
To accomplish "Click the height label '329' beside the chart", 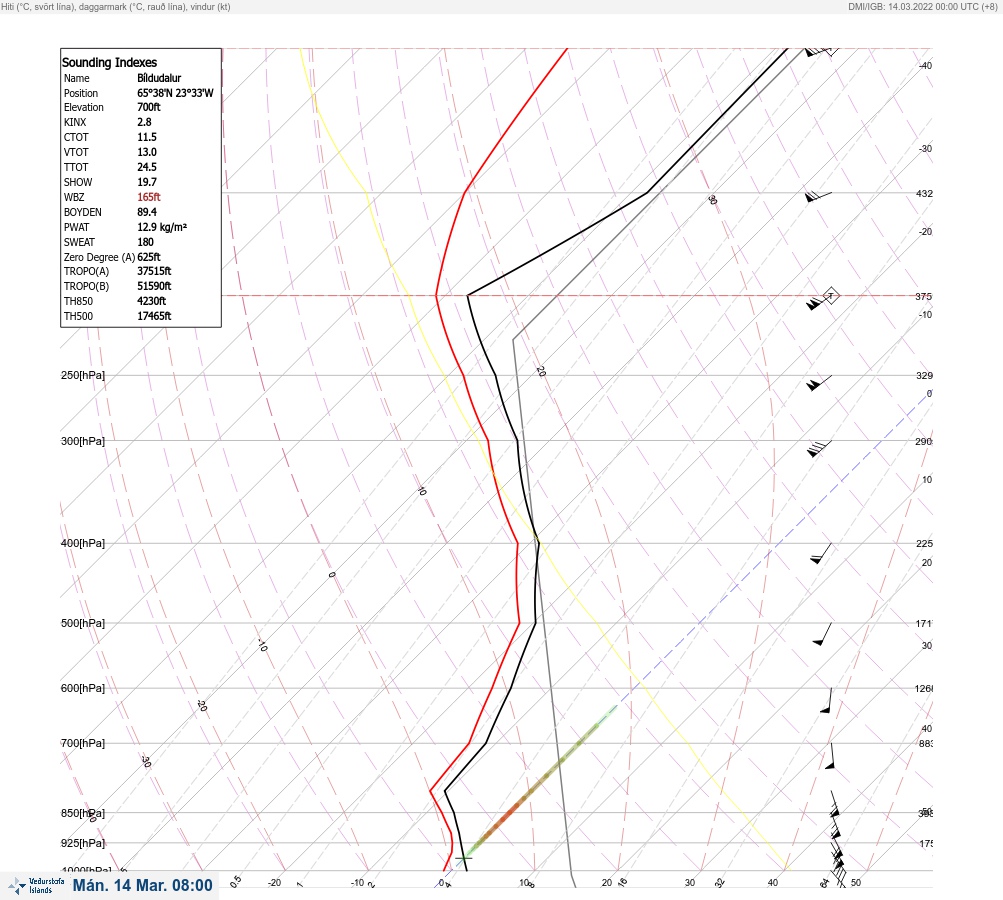I will pyautogui.click(x=924, y=375).
